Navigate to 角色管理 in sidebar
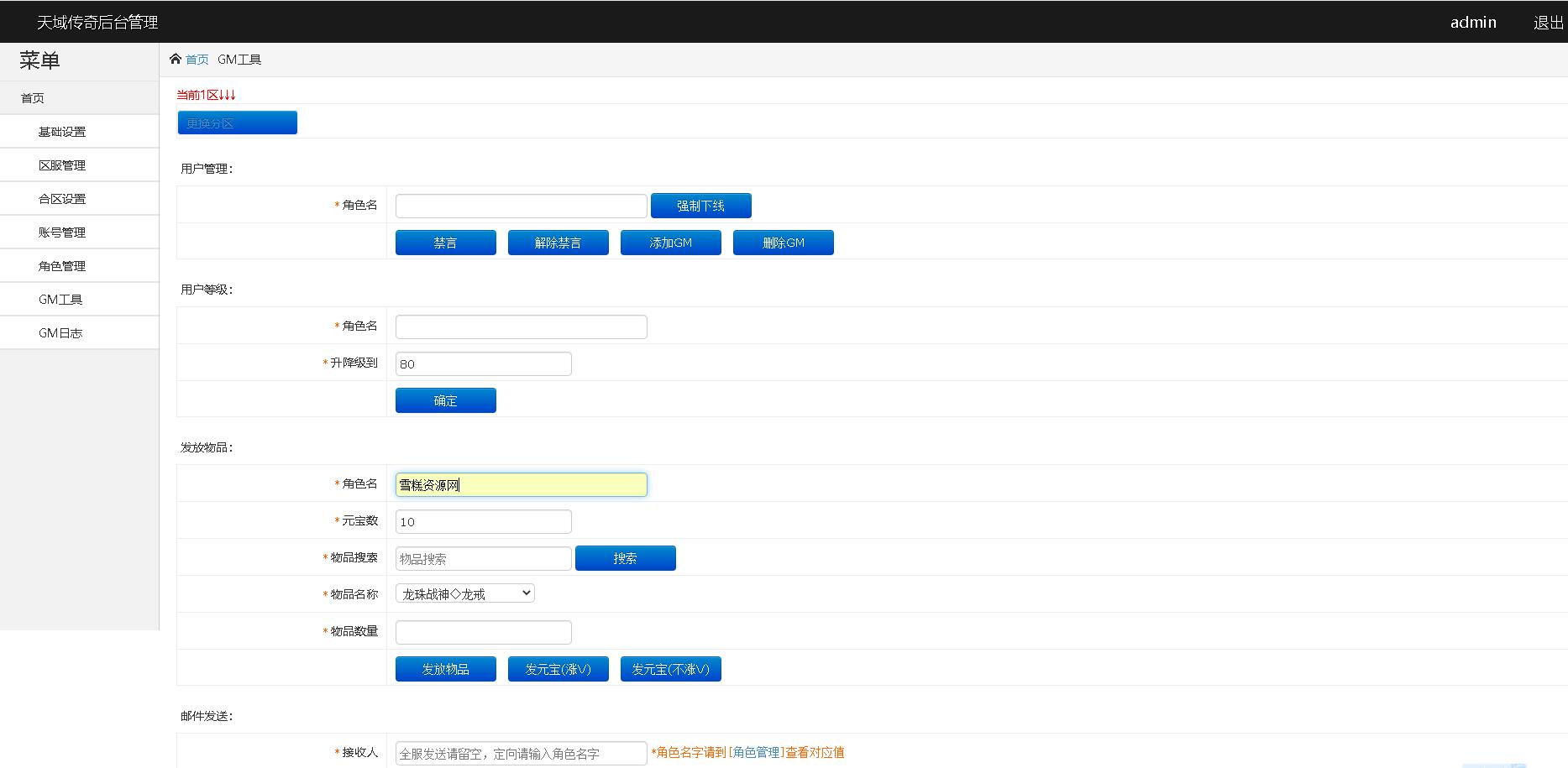Image resolution: width=1568 pixels, height=768 pixels. (62, 266)
